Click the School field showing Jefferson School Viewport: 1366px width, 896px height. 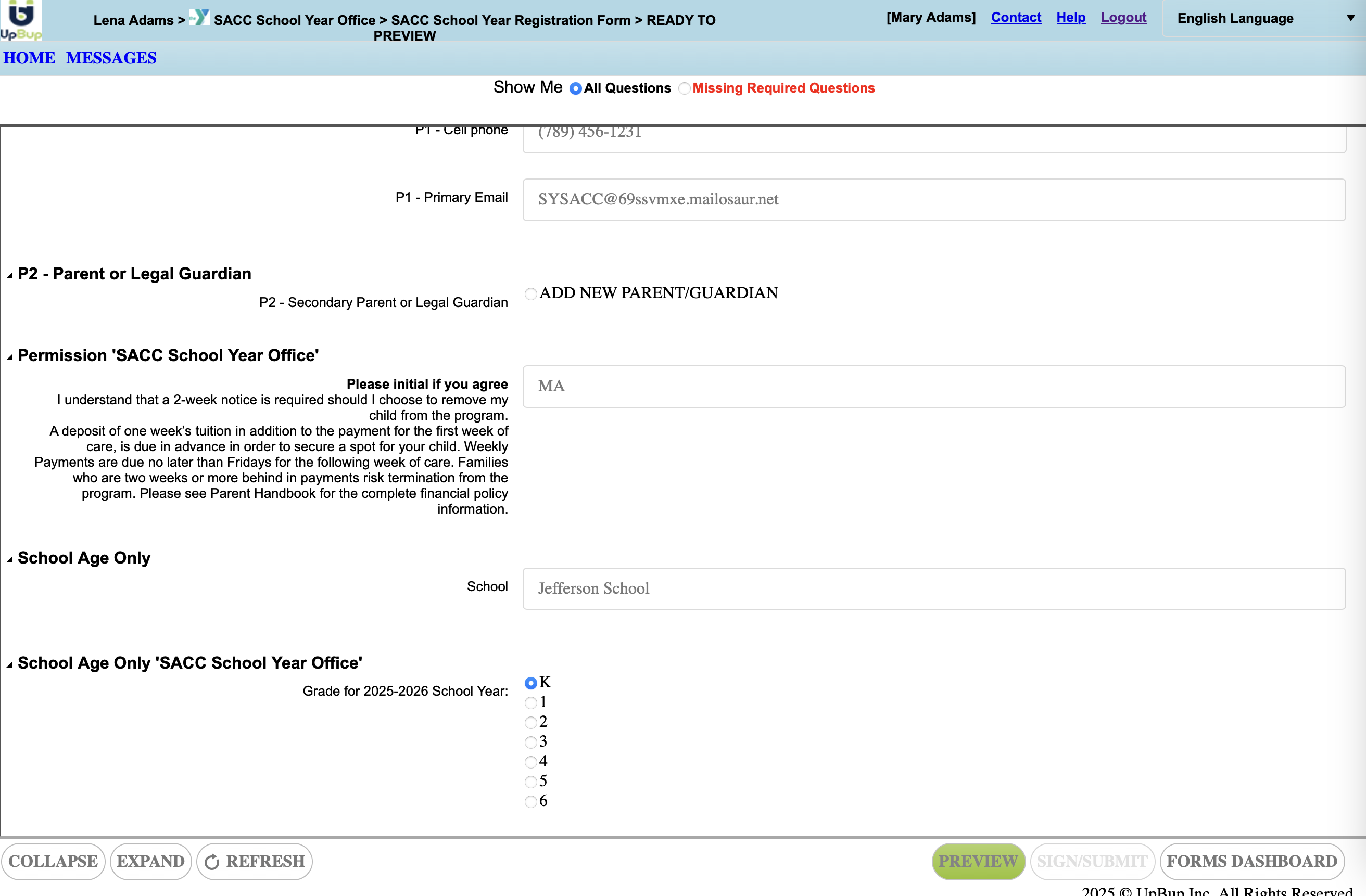point(933,588)
